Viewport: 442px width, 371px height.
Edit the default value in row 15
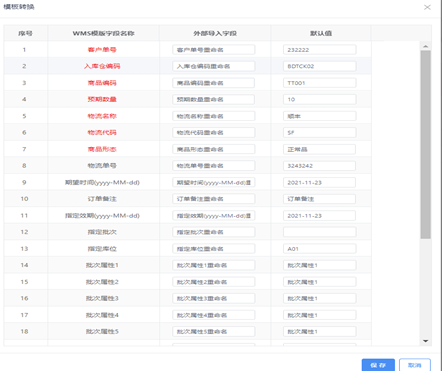pyautogui.click(x=320, y=282)
